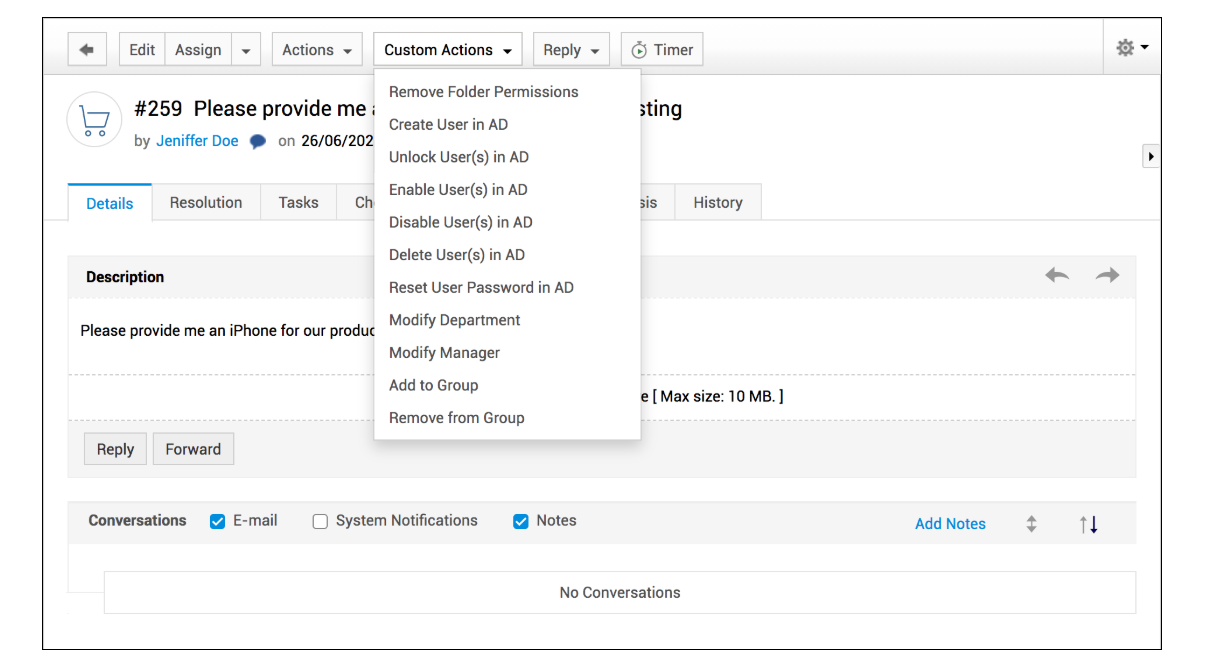Click the reply arrow icon in Description header
This screenshot has width=1221, height=665.
pyautogui.click(x=1057, y=276)
